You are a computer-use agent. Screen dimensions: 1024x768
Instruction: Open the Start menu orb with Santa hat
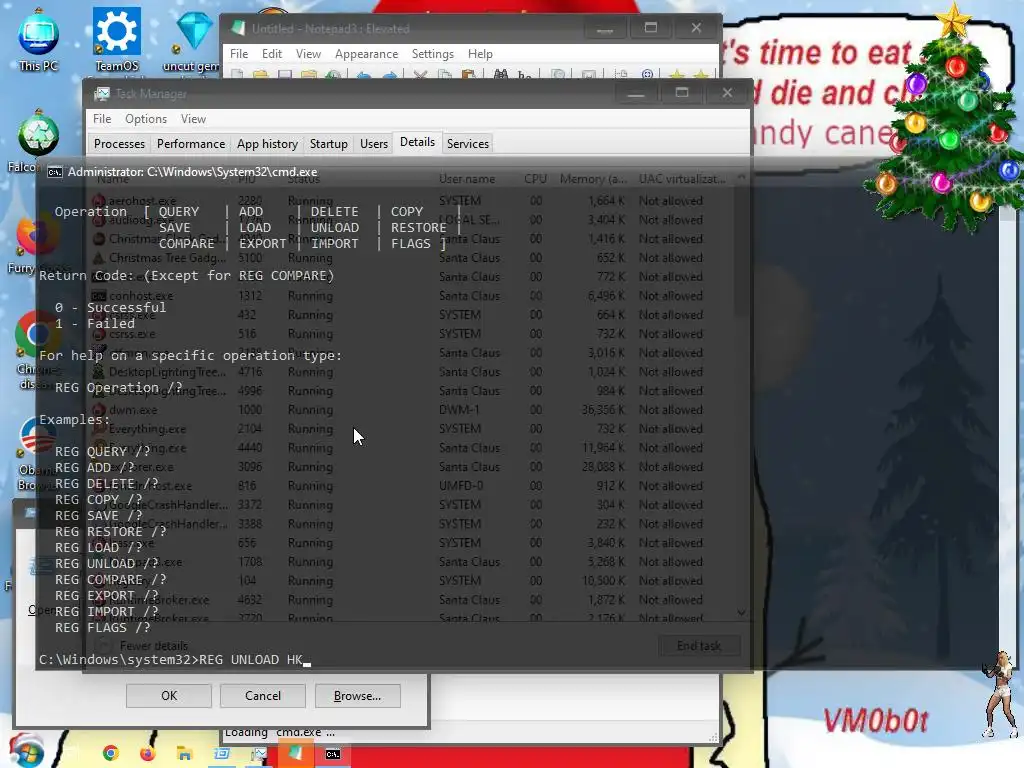coord(26,751)
